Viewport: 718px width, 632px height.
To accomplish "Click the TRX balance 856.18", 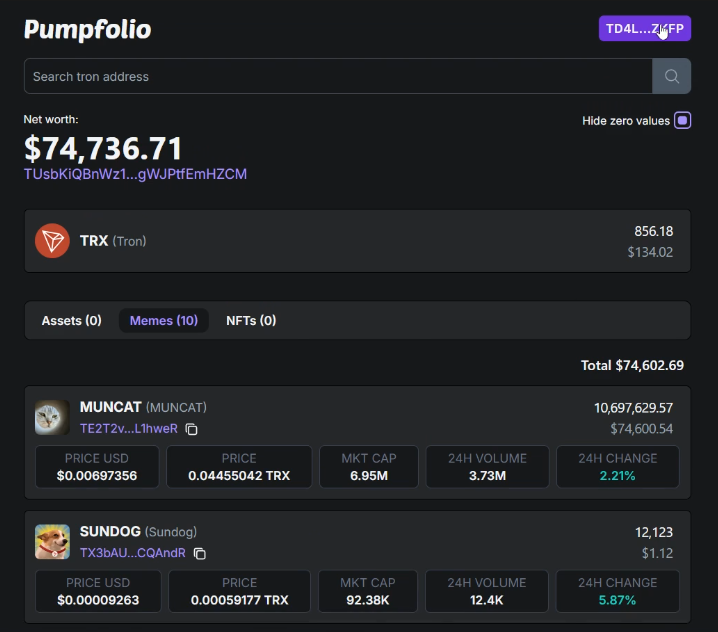I will tap(653, 231).
